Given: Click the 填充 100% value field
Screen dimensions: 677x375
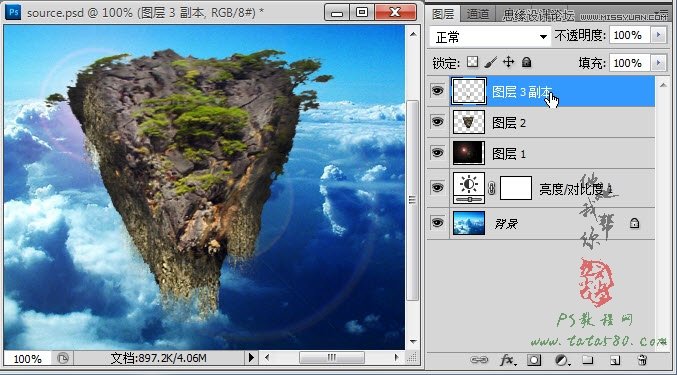Looking at the screenshot, I should pos(630,63).
